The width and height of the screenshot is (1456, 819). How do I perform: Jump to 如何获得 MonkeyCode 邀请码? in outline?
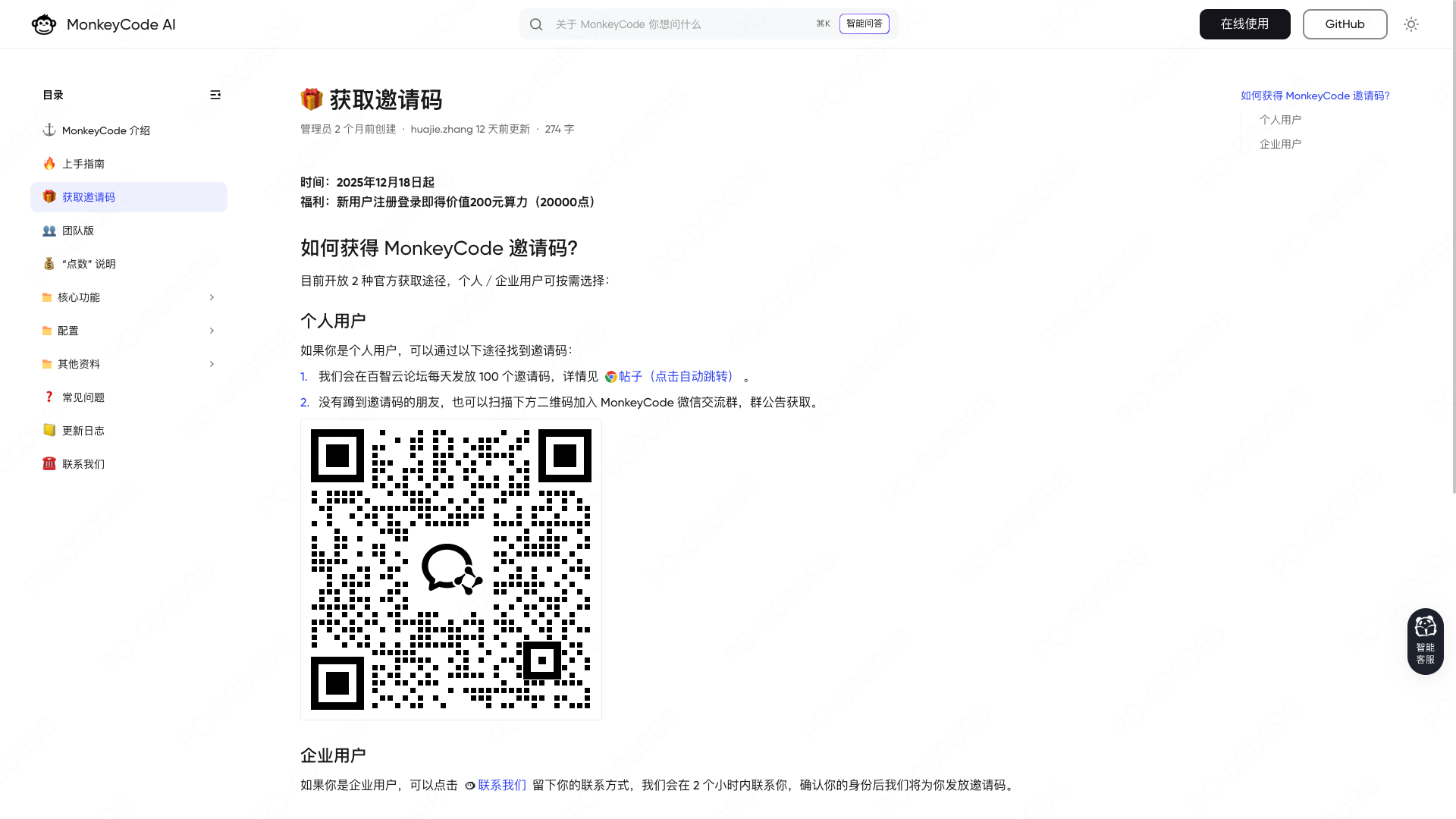[1315, 96]
